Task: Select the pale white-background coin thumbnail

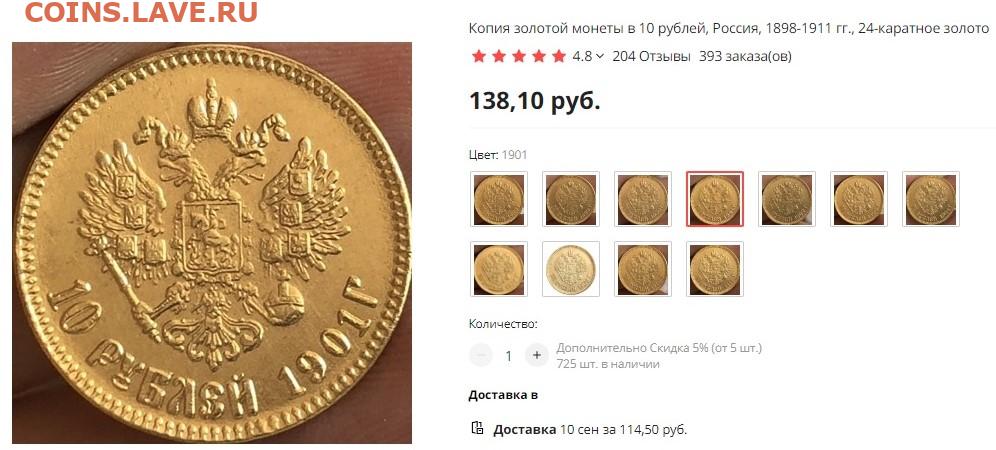Action: coord(571,269)
